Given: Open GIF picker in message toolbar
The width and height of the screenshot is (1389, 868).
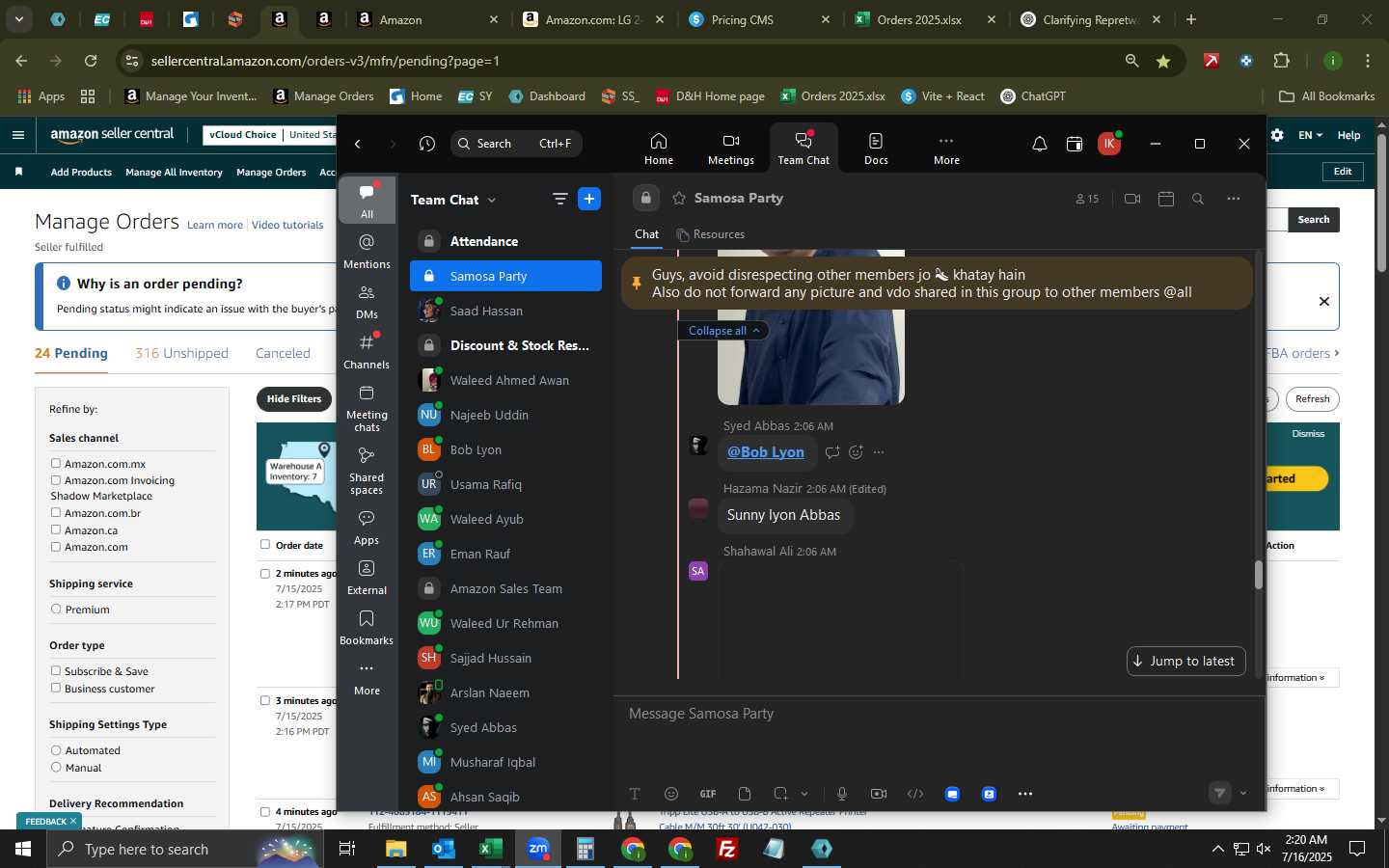Looking at the screenshot, I should point(708,794).
